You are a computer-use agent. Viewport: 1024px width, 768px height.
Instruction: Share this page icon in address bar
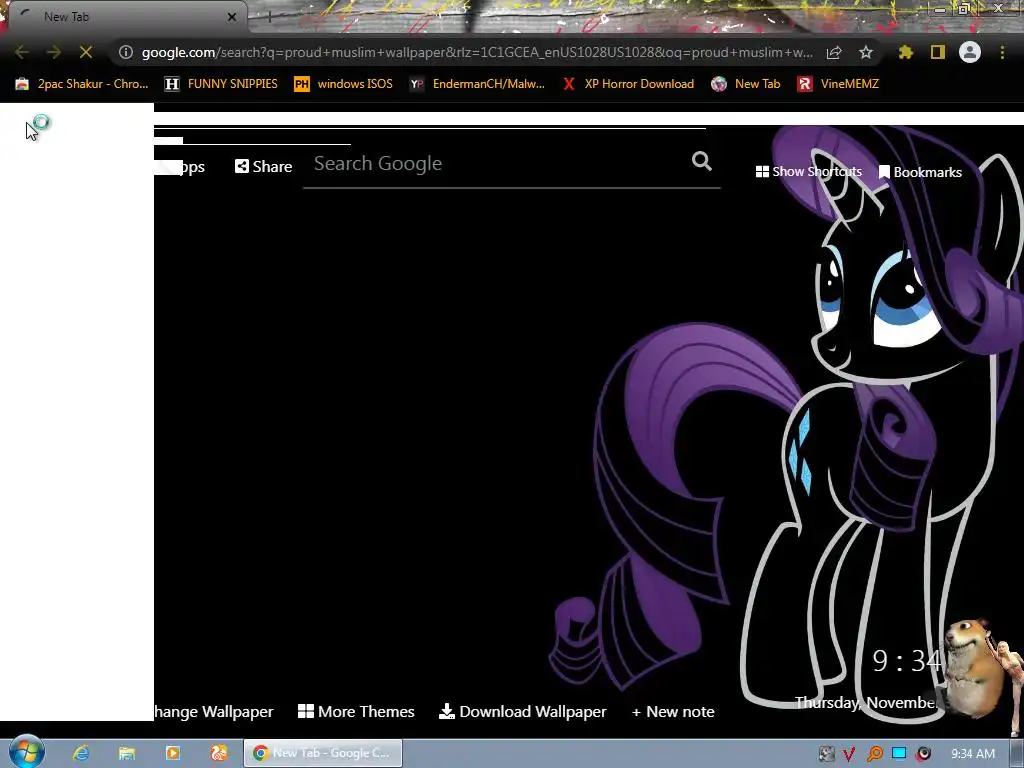click(834, 52)
